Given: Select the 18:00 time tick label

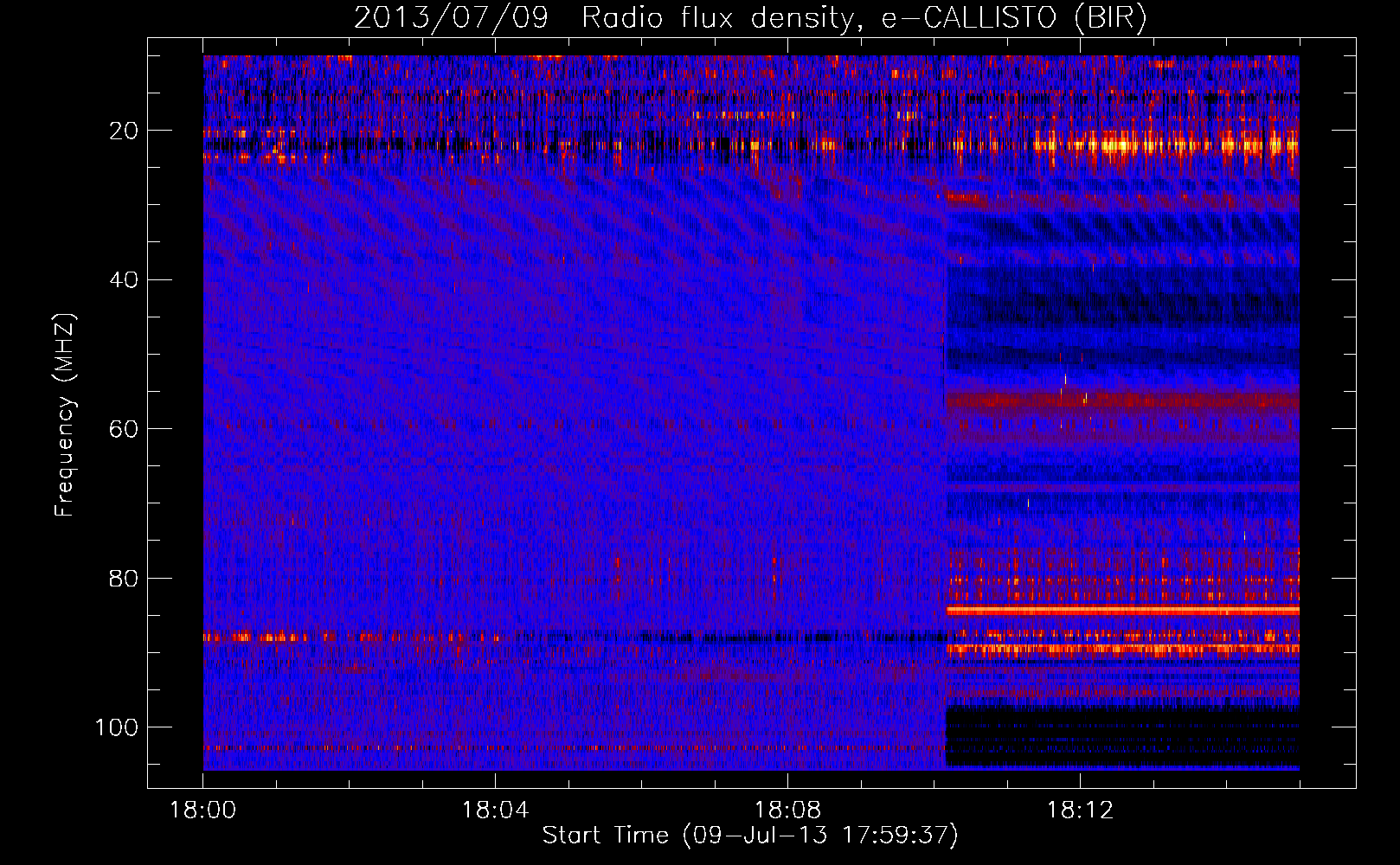Looking at the screenshot, I should point(203,811).
